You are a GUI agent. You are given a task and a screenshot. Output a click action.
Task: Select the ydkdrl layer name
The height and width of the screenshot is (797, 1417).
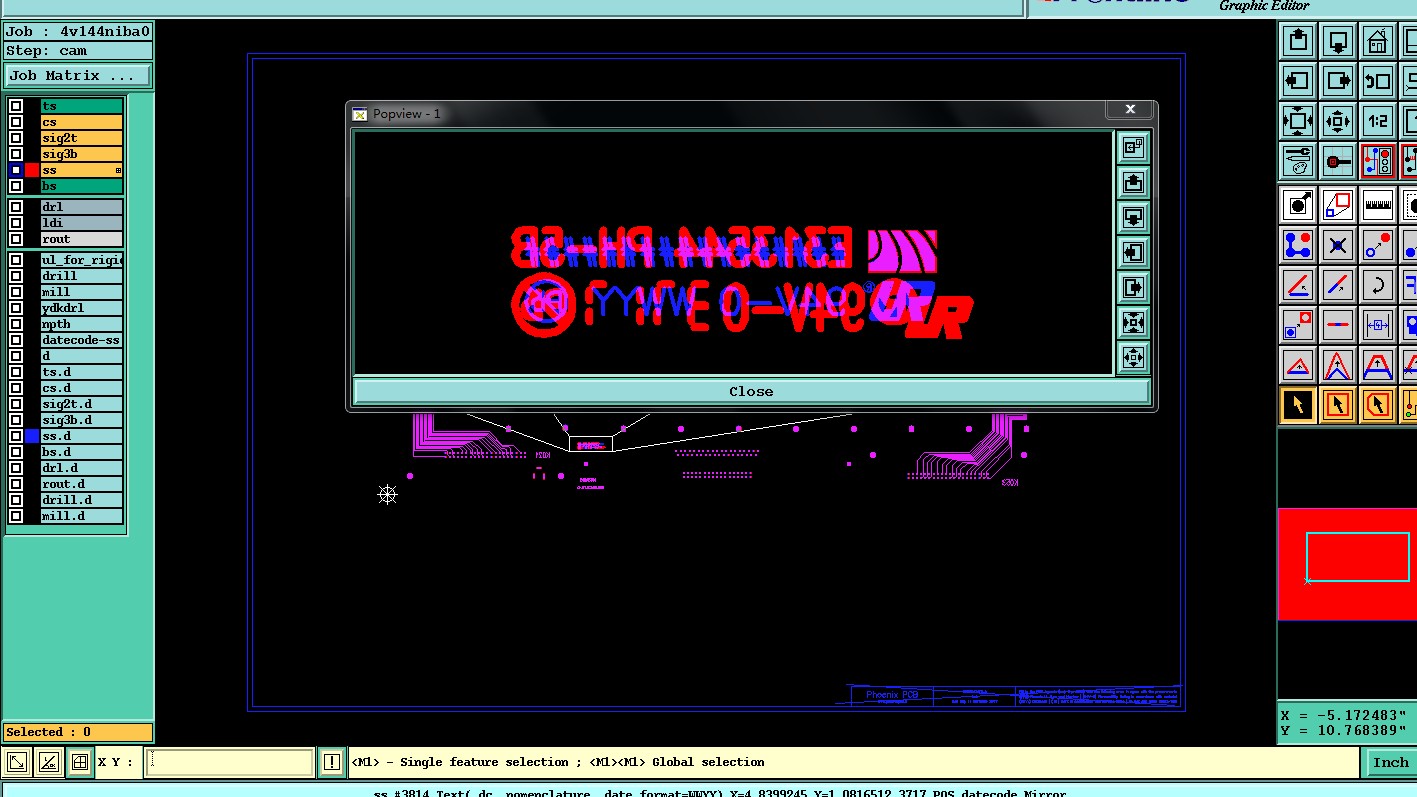click(x=82, y=308)
